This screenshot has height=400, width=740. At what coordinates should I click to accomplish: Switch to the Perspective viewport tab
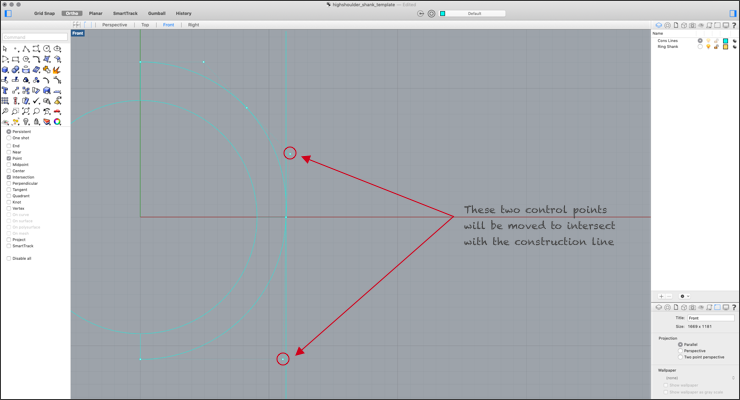(115, 25)
